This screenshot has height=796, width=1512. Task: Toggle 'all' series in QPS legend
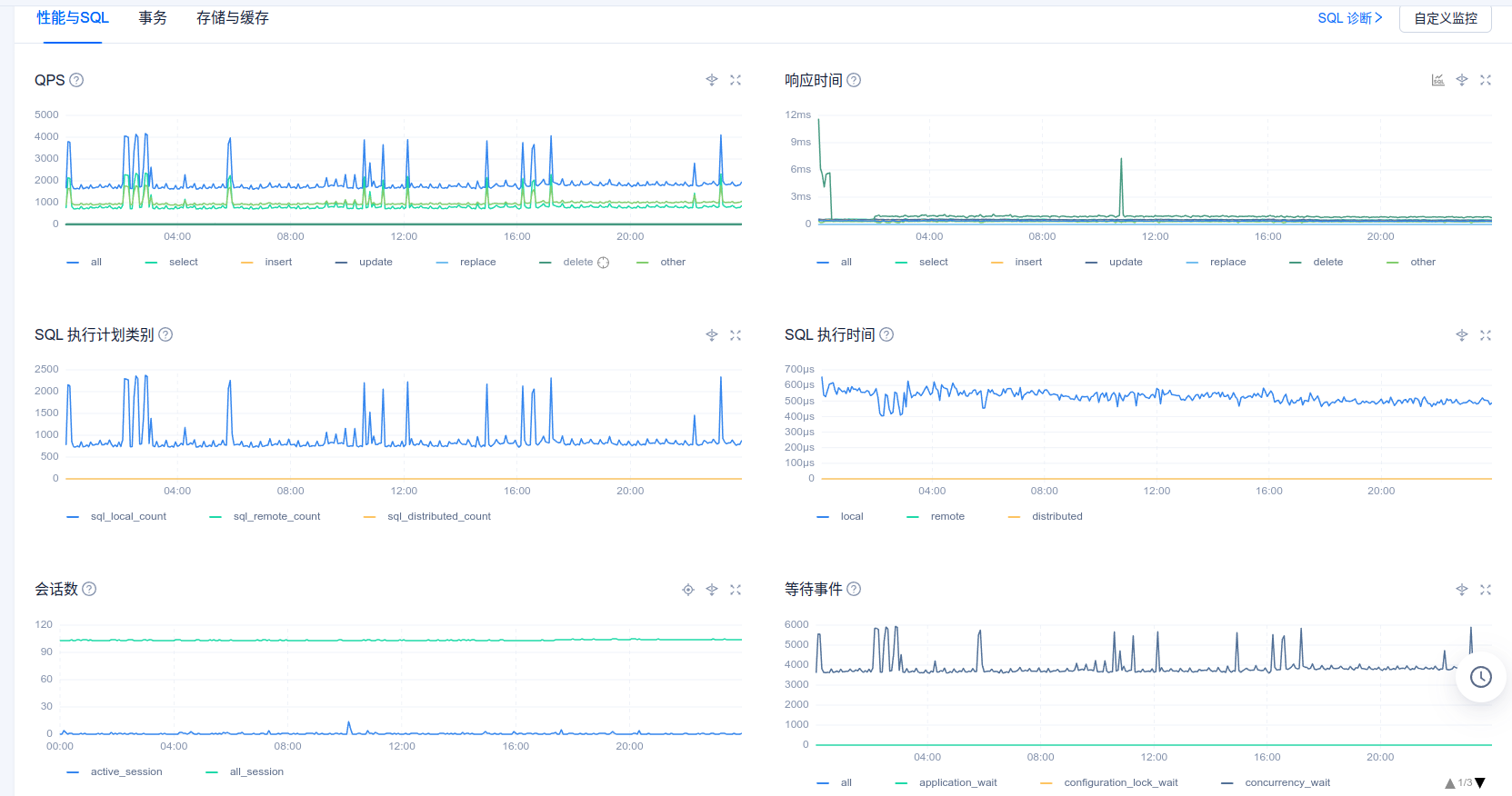click(x=85, y=262)
